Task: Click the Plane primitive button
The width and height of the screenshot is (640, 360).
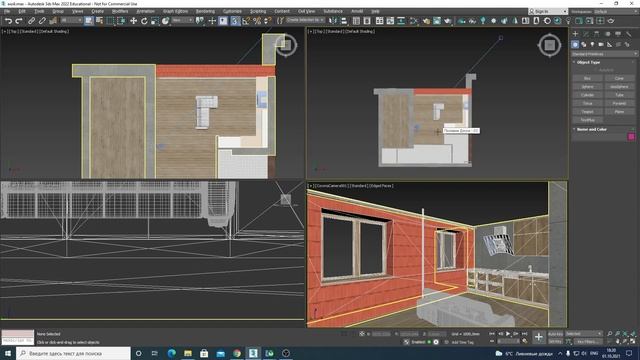Action: [619, 111]
